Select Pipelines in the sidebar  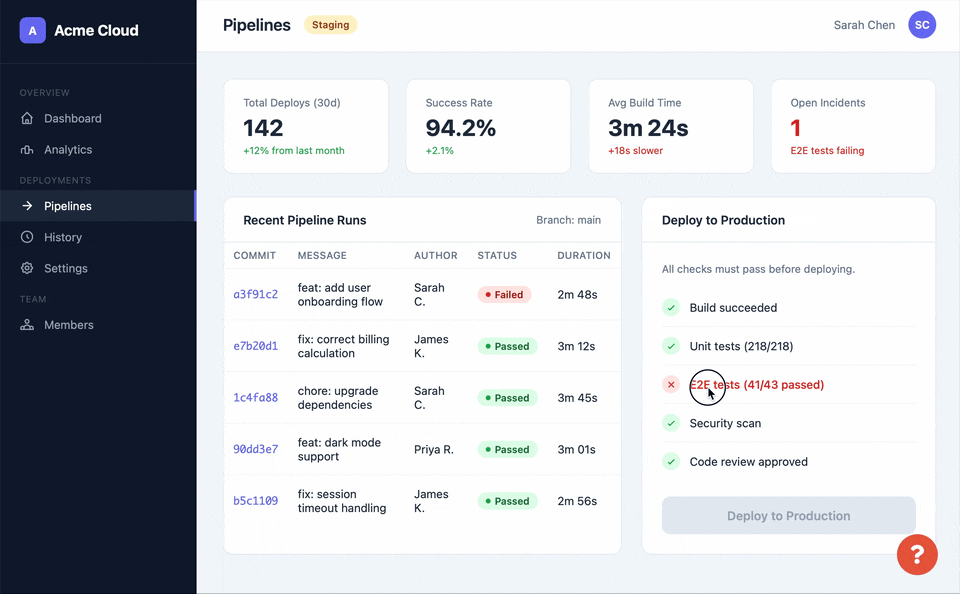(68, 206)
